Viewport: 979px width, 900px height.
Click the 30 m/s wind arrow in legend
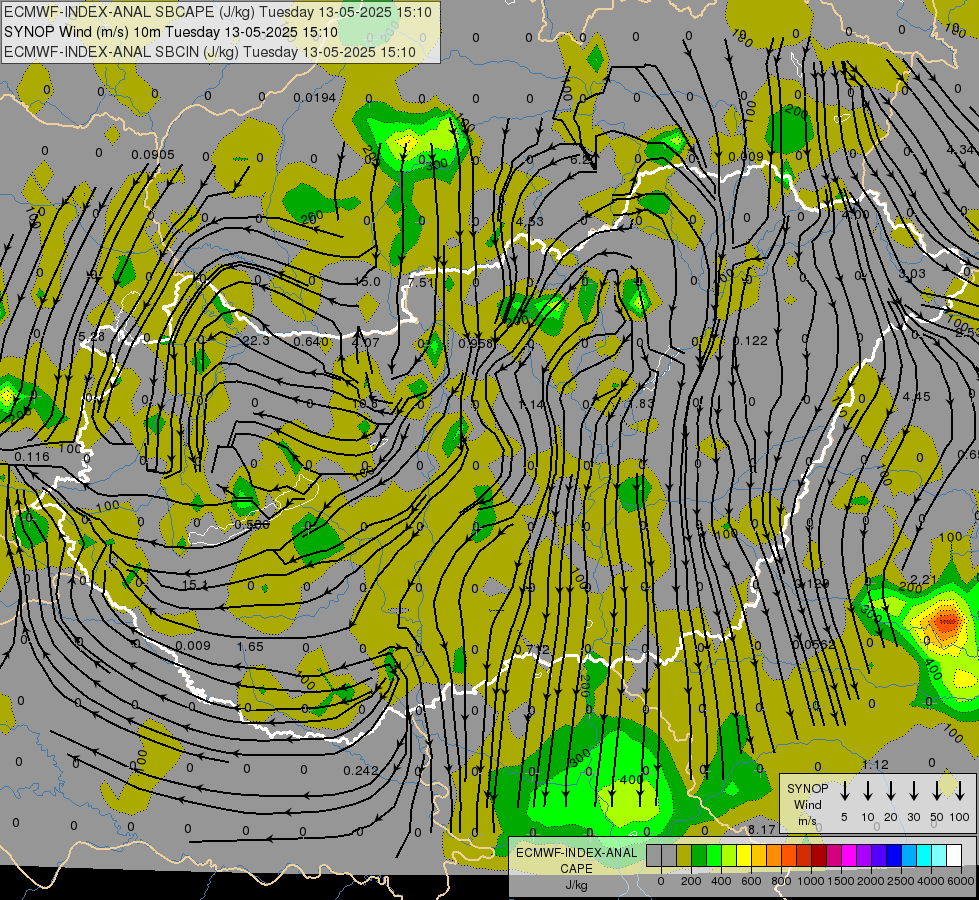click(x=913, y=791)
